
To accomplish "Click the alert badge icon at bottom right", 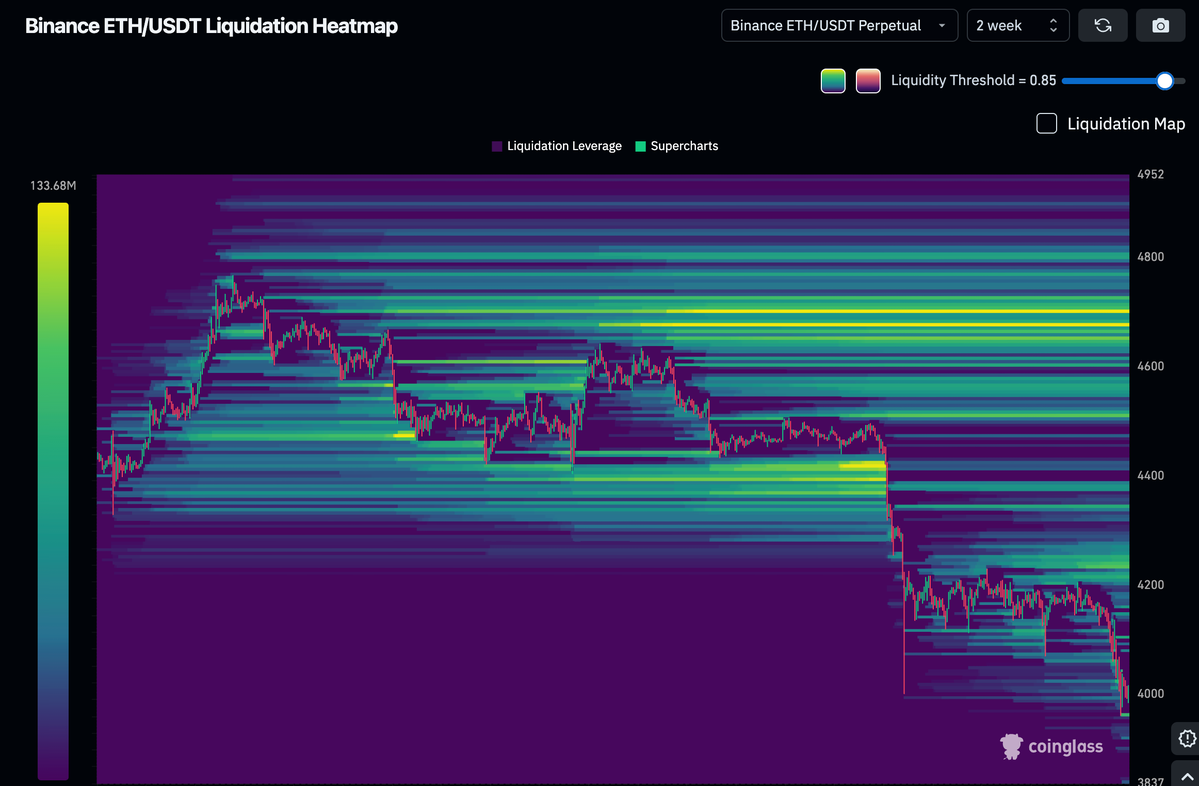I will pyautogui.click(x=1187, y=739).
